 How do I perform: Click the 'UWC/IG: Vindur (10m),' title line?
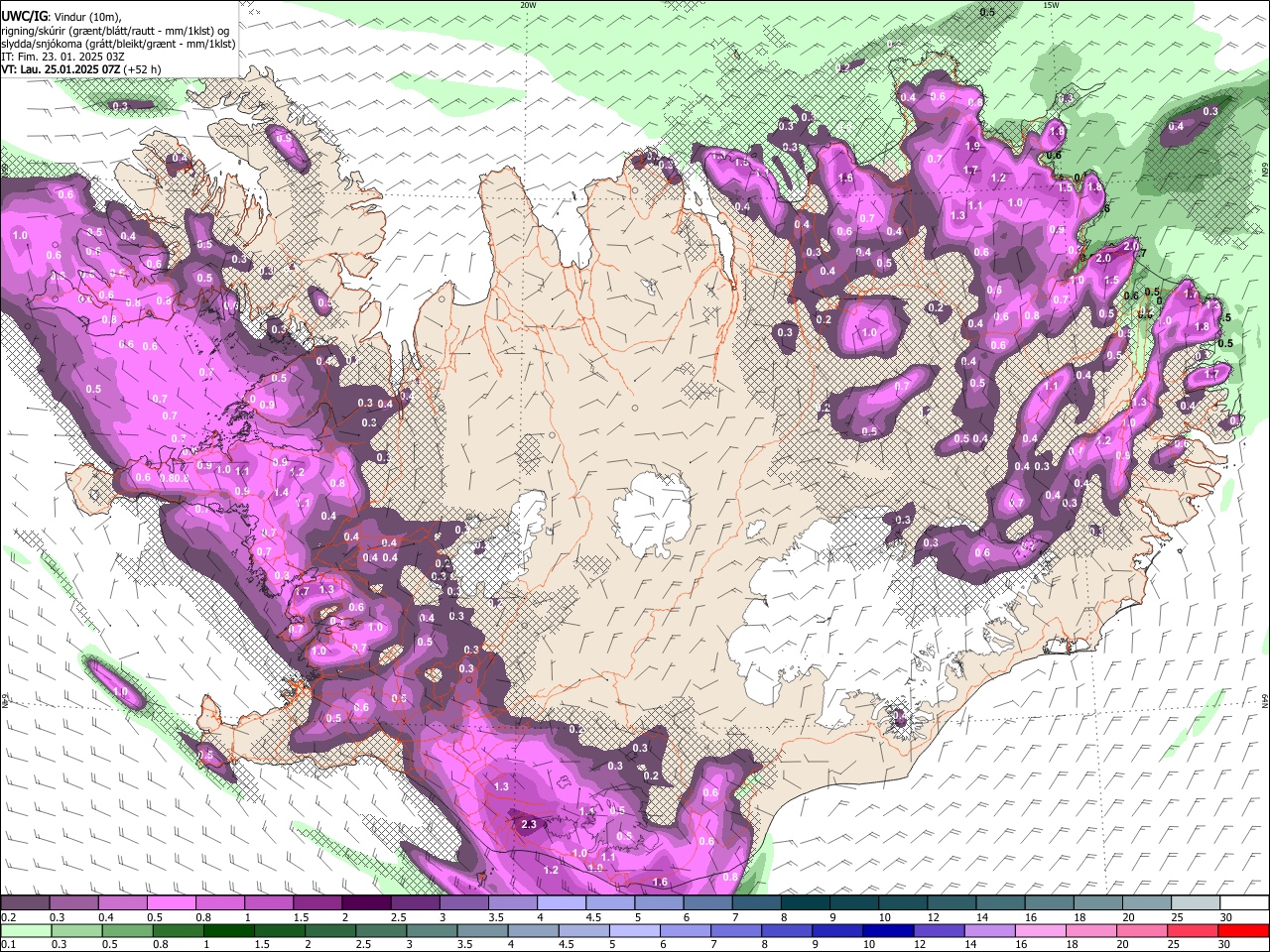point(61,17)
